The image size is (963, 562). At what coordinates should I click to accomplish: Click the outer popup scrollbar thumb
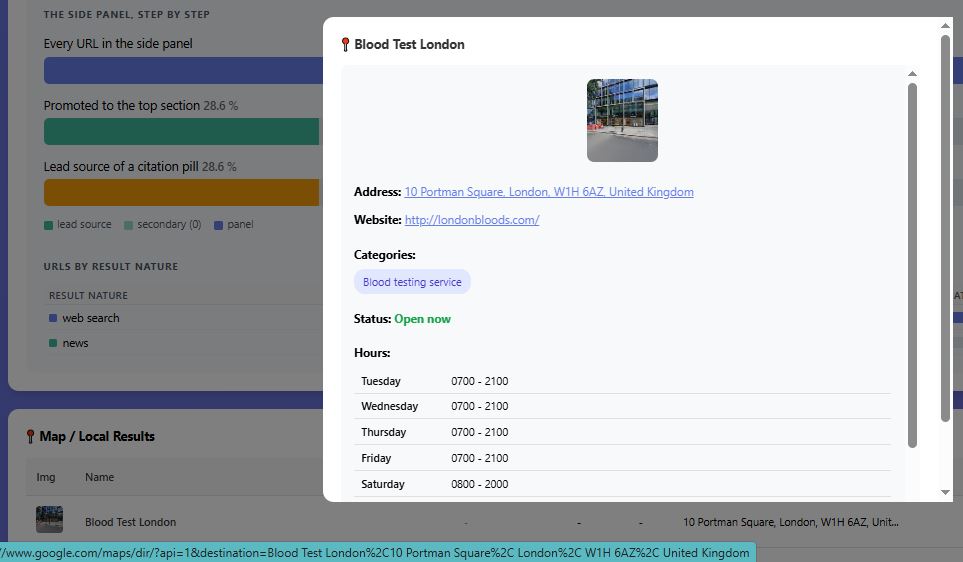point(945,228)
